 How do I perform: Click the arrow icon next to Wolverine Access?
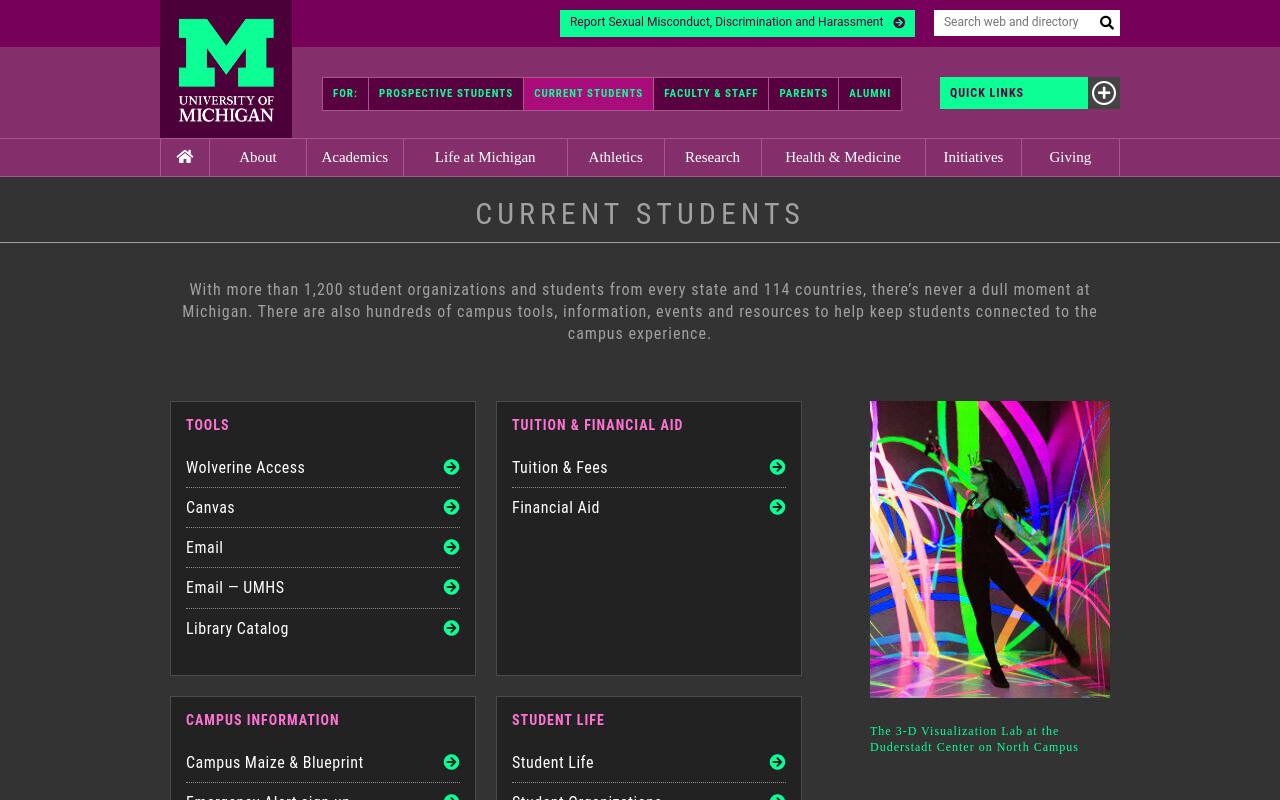coord(452,467)
